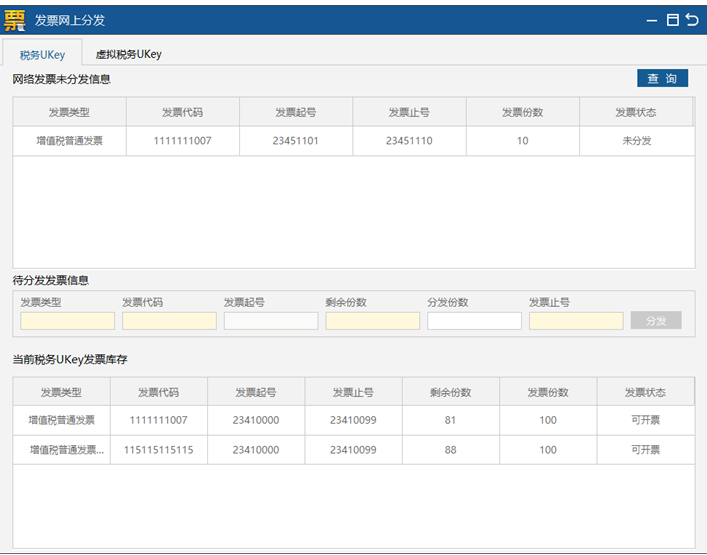Maximize the window using the square icon
Image resolution: width=707 pixels, height=555 pixels.
[x=673, y=20]
